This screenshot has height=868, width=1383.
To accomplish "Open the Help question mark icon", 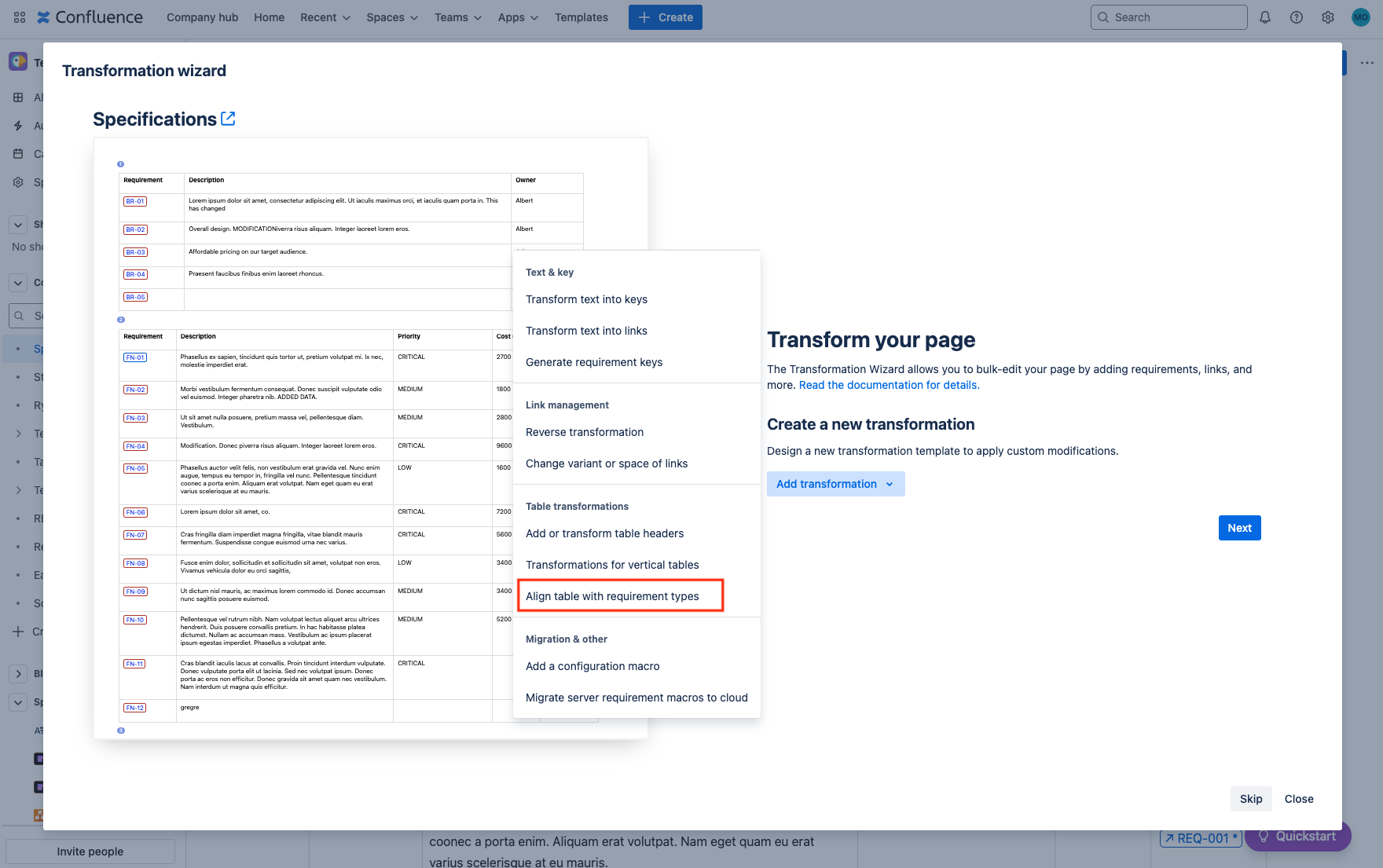I will click(1297, 16).
